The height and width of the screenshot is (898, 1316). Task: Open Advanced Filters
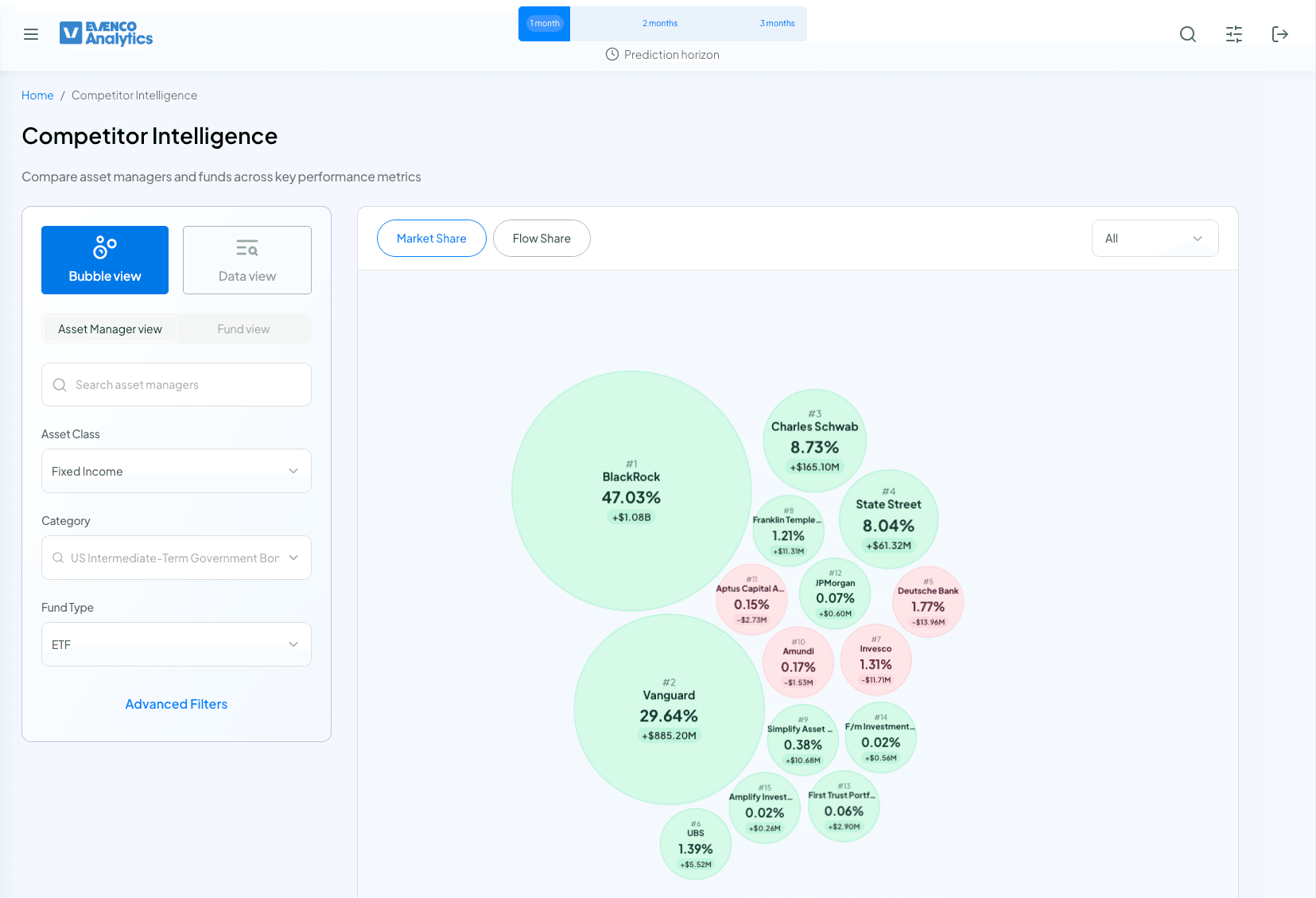pyautogui.click(x=177, y=704)
